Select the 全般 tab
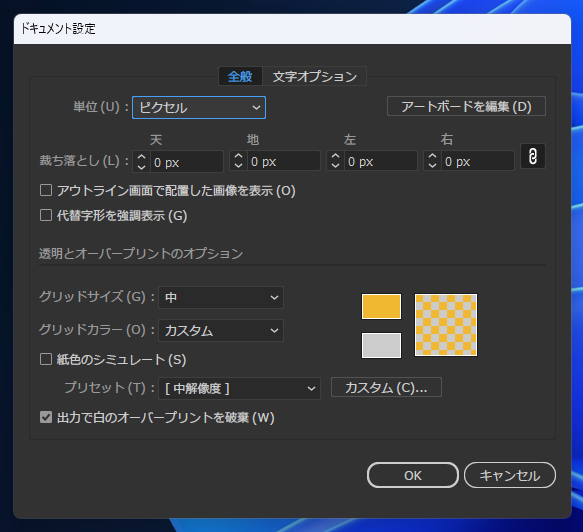This screenshot has width=583, height=532. (240, 77)
